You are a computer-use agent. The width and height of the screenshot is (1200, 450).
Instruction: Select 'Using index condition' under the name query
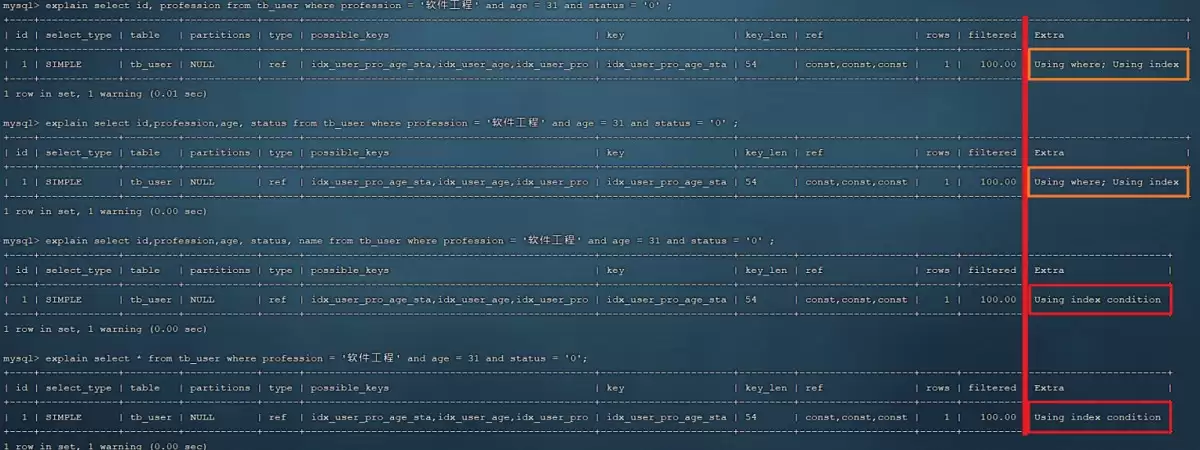[1099, 299]
